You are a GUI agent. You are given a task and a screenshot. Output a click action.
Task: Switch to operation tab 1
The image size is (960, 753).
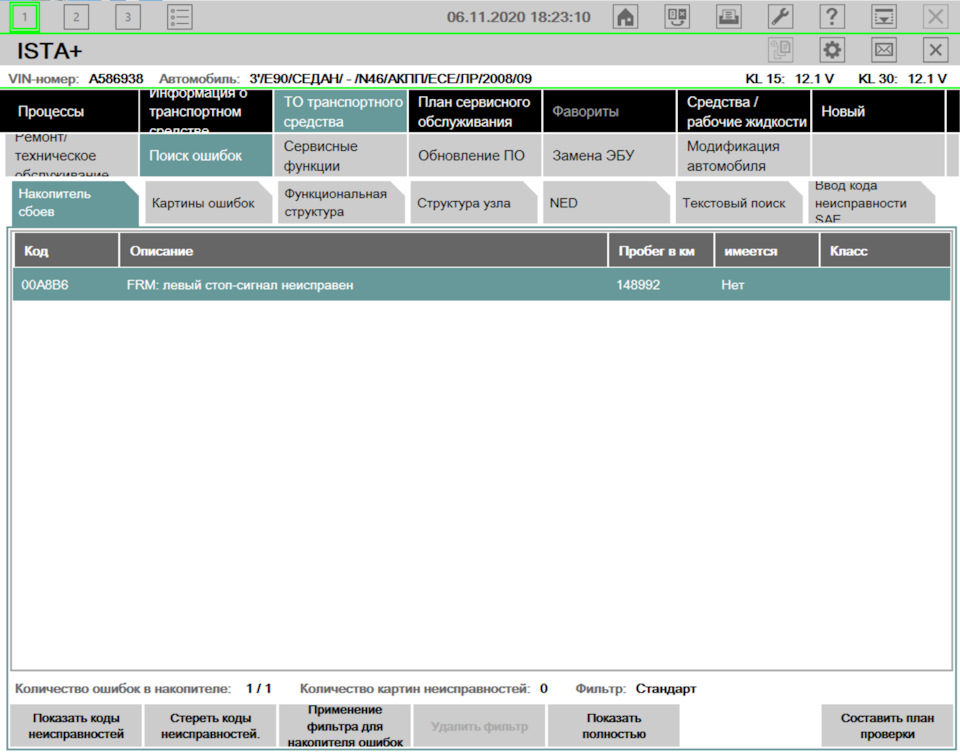click(24, 17)
